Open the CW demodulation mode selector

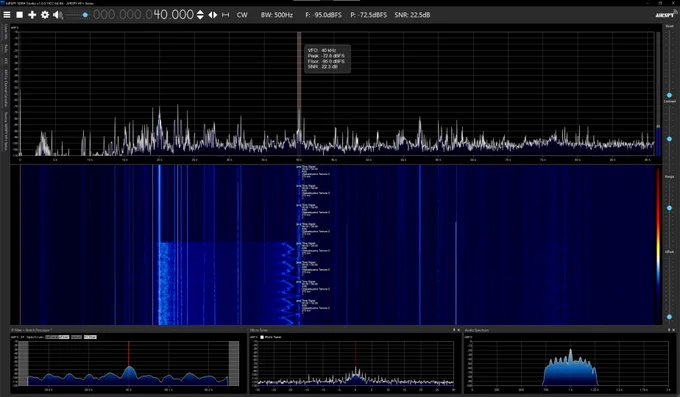(242, 15)
